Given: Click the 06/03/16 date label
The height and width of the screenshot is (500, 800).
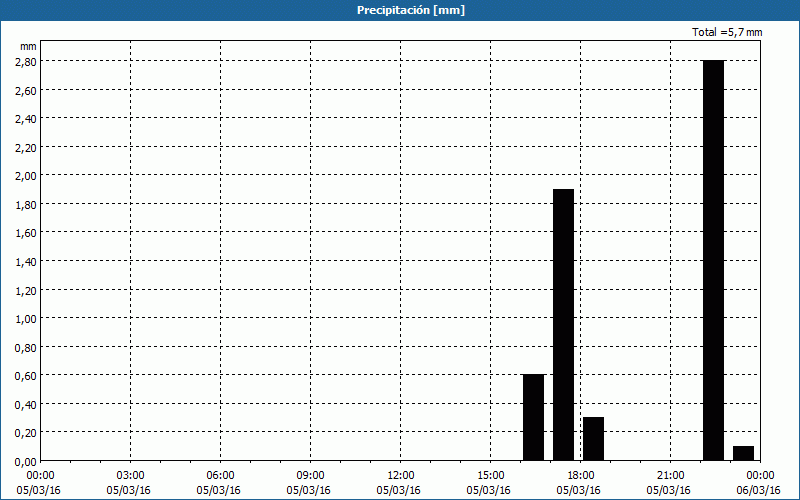Looking at the screenshot, I should [758, 490].
